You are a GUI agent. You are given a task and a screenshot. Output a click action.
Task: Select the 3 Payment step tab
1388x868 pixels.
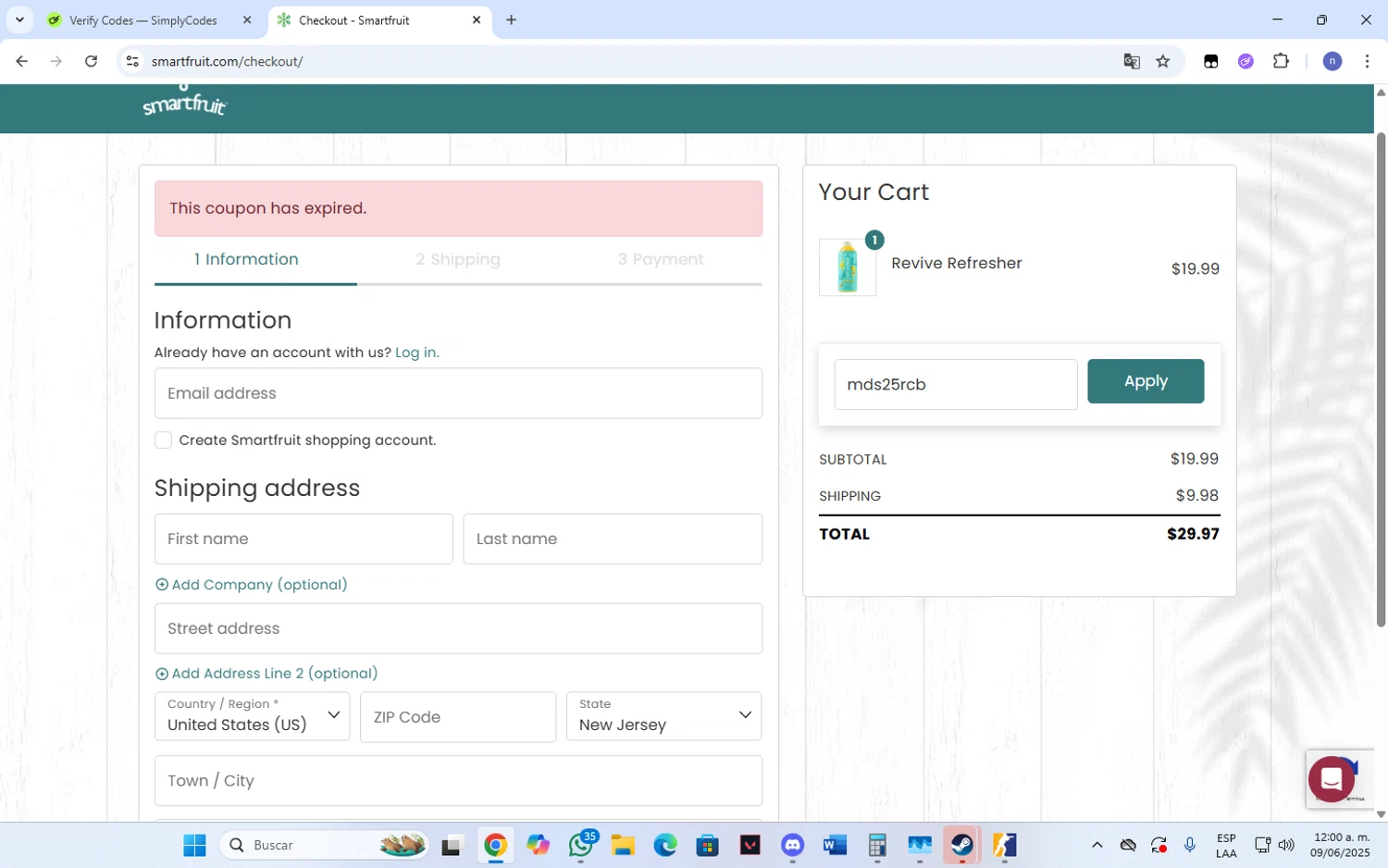661,260
